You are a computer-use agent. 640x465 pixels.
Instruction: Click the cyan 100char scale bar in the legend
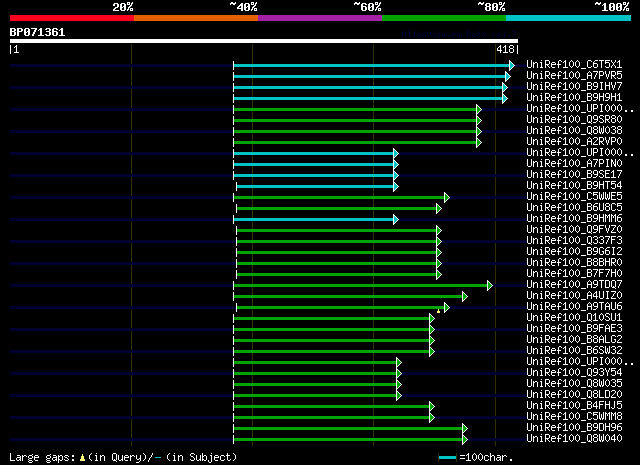(447, 457)
